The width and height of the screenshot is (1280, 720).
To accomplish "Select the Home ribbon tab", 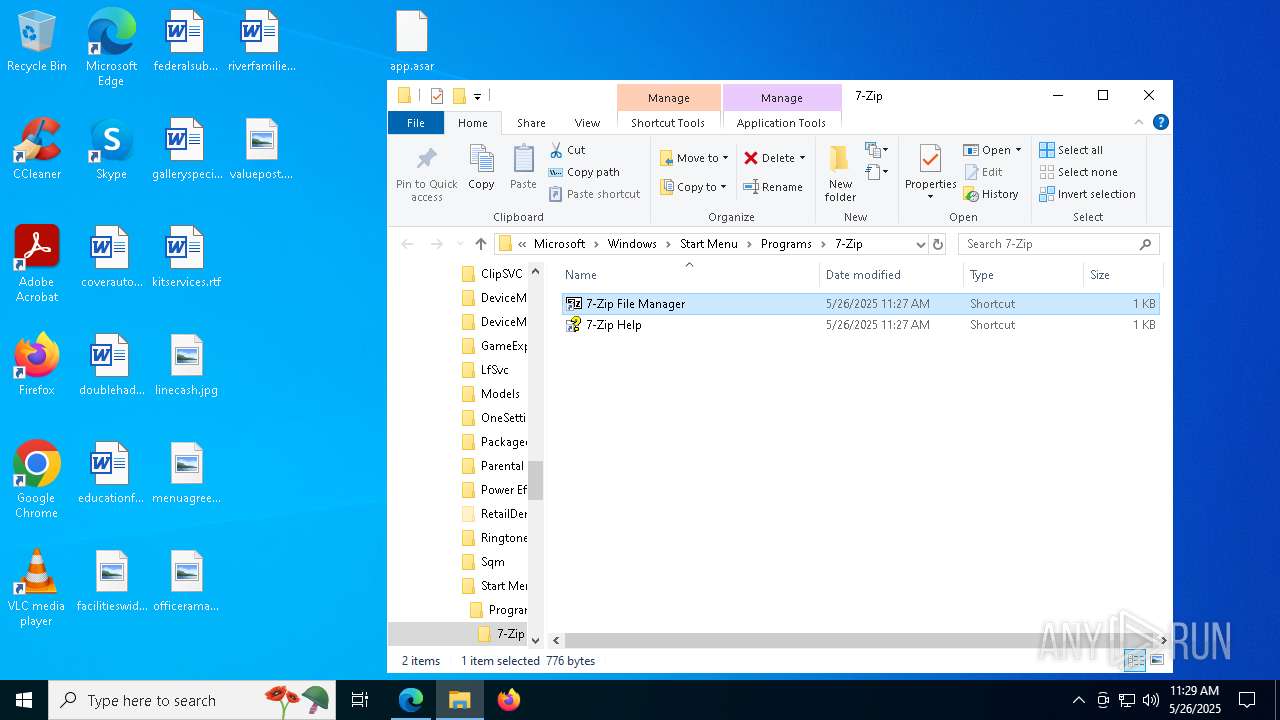I will pos(473,123).
